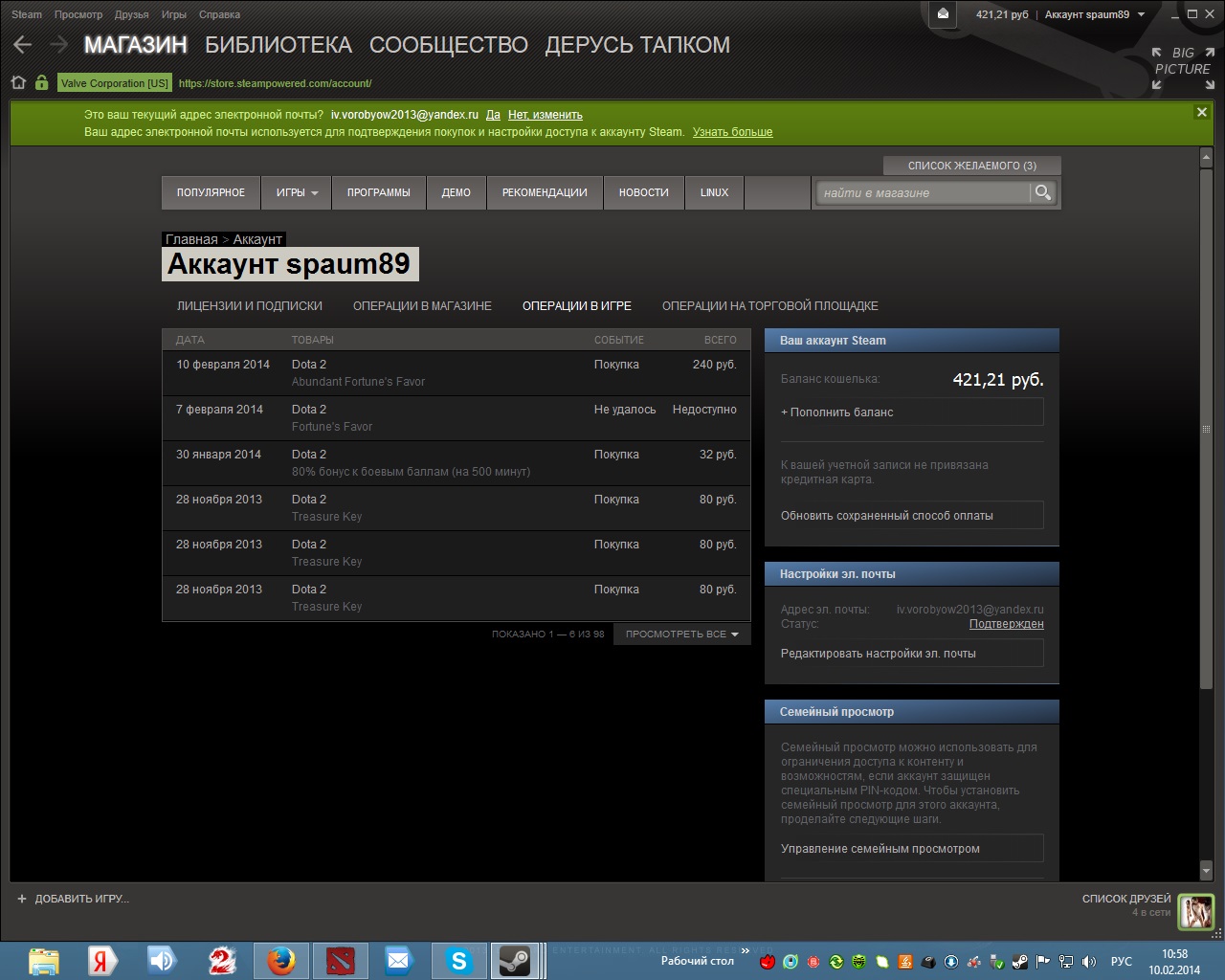Click the Подтвержден status link
The image size is (1225, 980).
point(1006,624)
